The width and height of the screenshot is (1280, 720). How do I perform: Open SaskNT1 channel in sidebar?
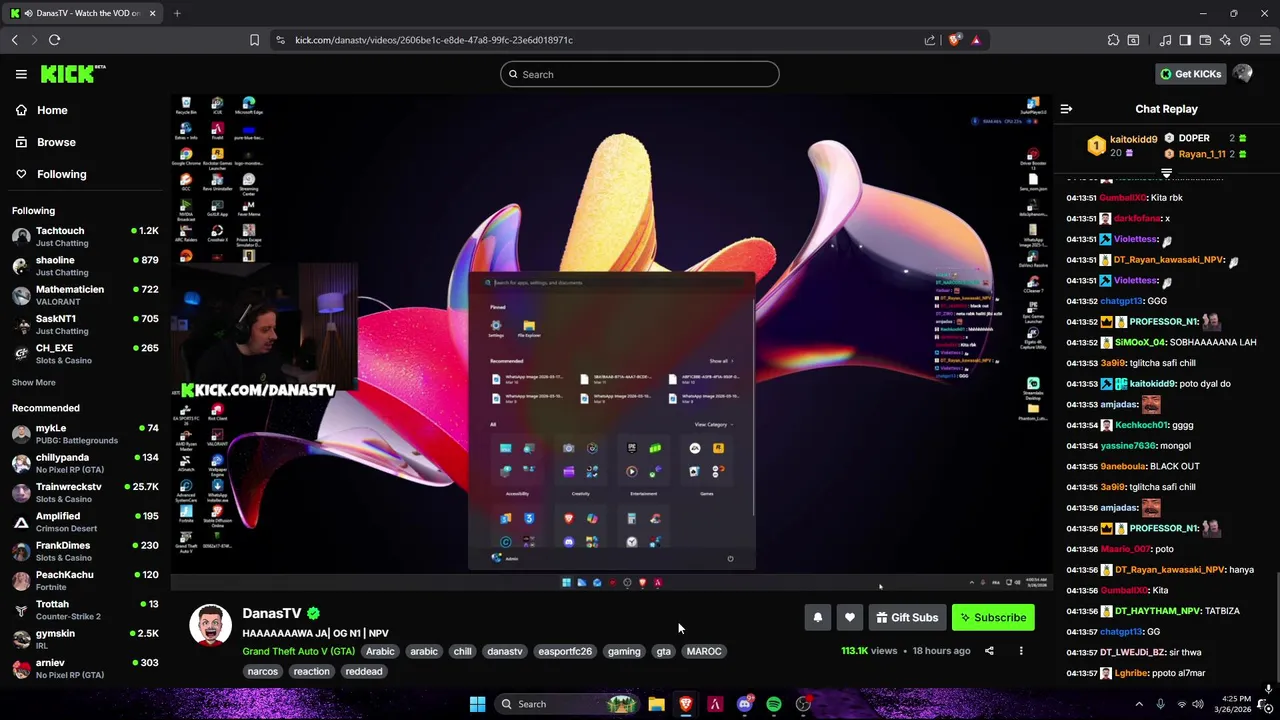pos(85,324)
